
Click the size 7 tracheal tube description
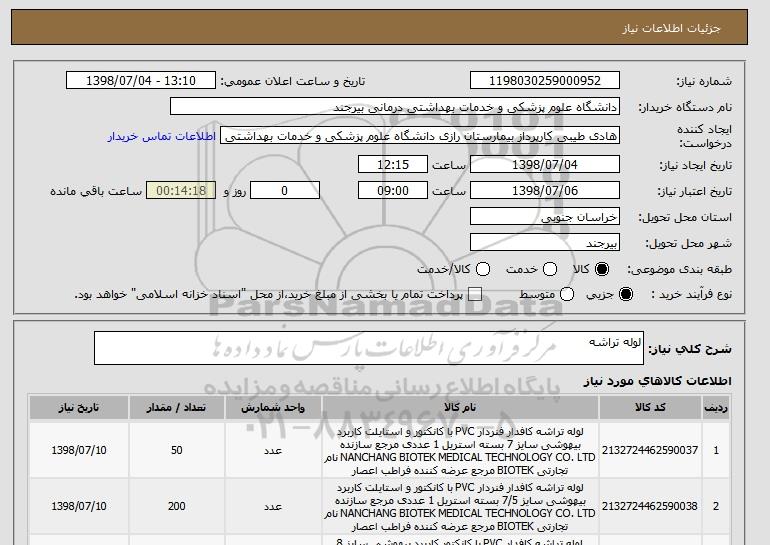[x=460, y=451]
